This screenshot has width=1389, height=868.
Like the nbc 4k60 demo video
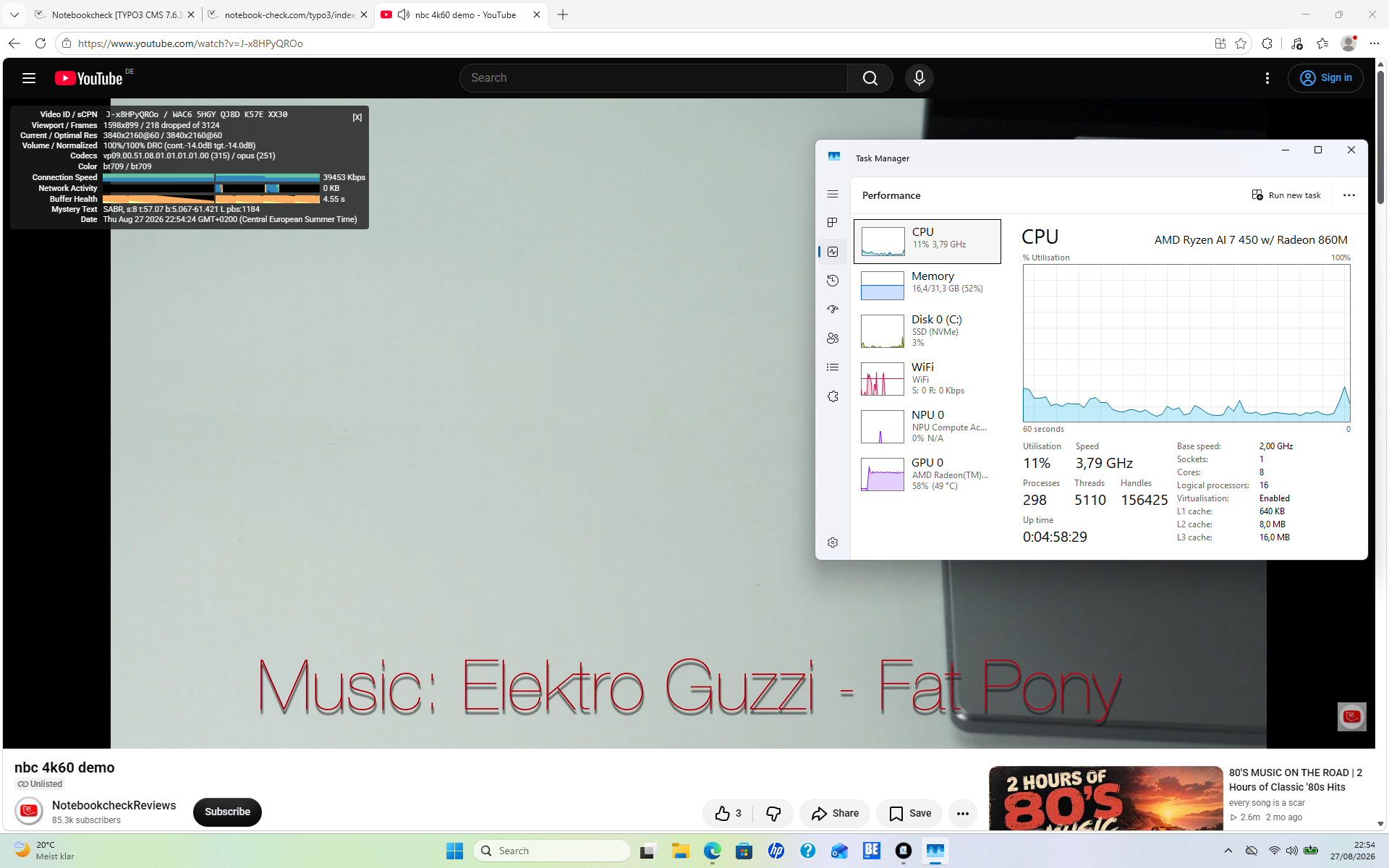728,814
